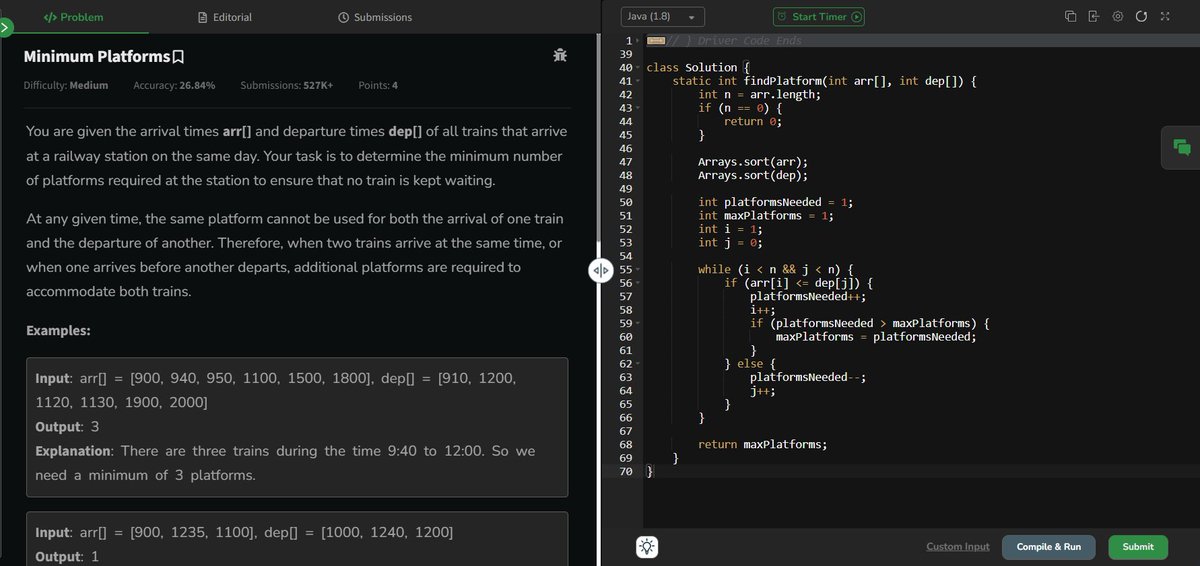Click the first example's Explanation text
The height and width of the screenshot is (566, 1200).
(285, 463)
